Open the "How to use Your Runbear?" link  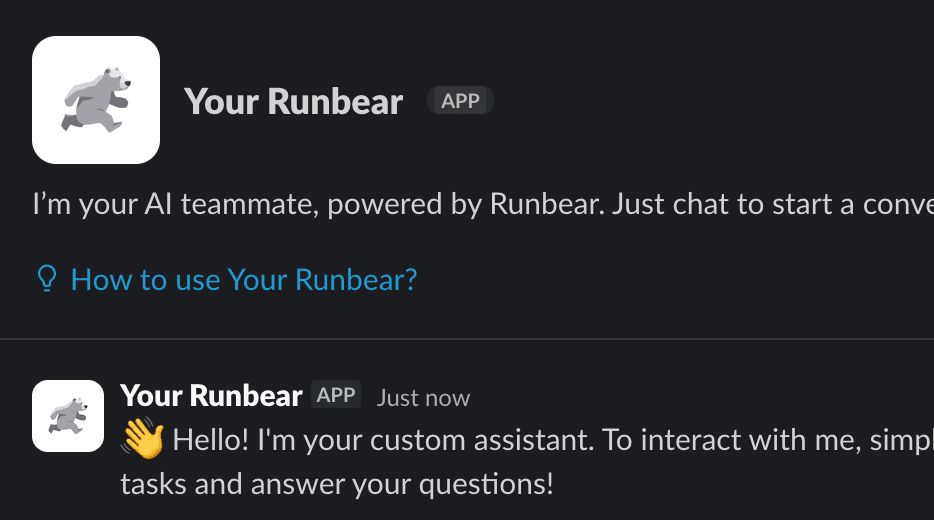point(243,279)
